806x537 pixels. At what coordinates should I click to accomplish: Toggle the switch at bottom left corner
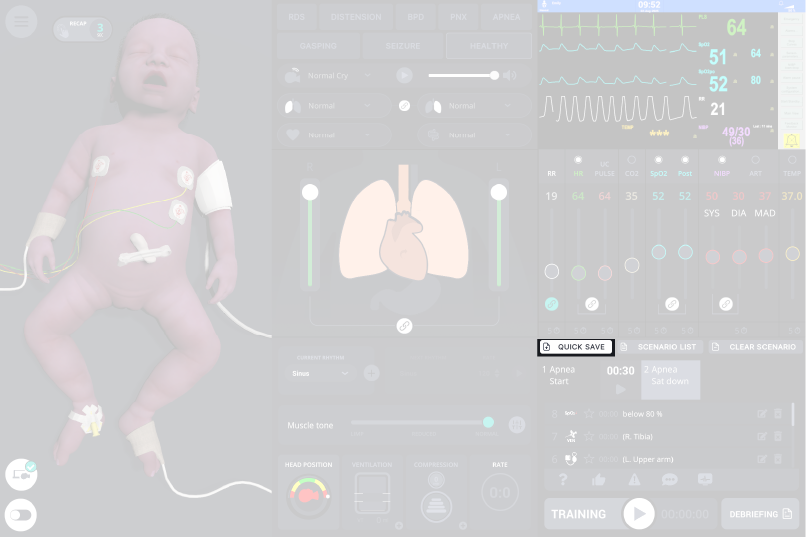coord(22,515)
